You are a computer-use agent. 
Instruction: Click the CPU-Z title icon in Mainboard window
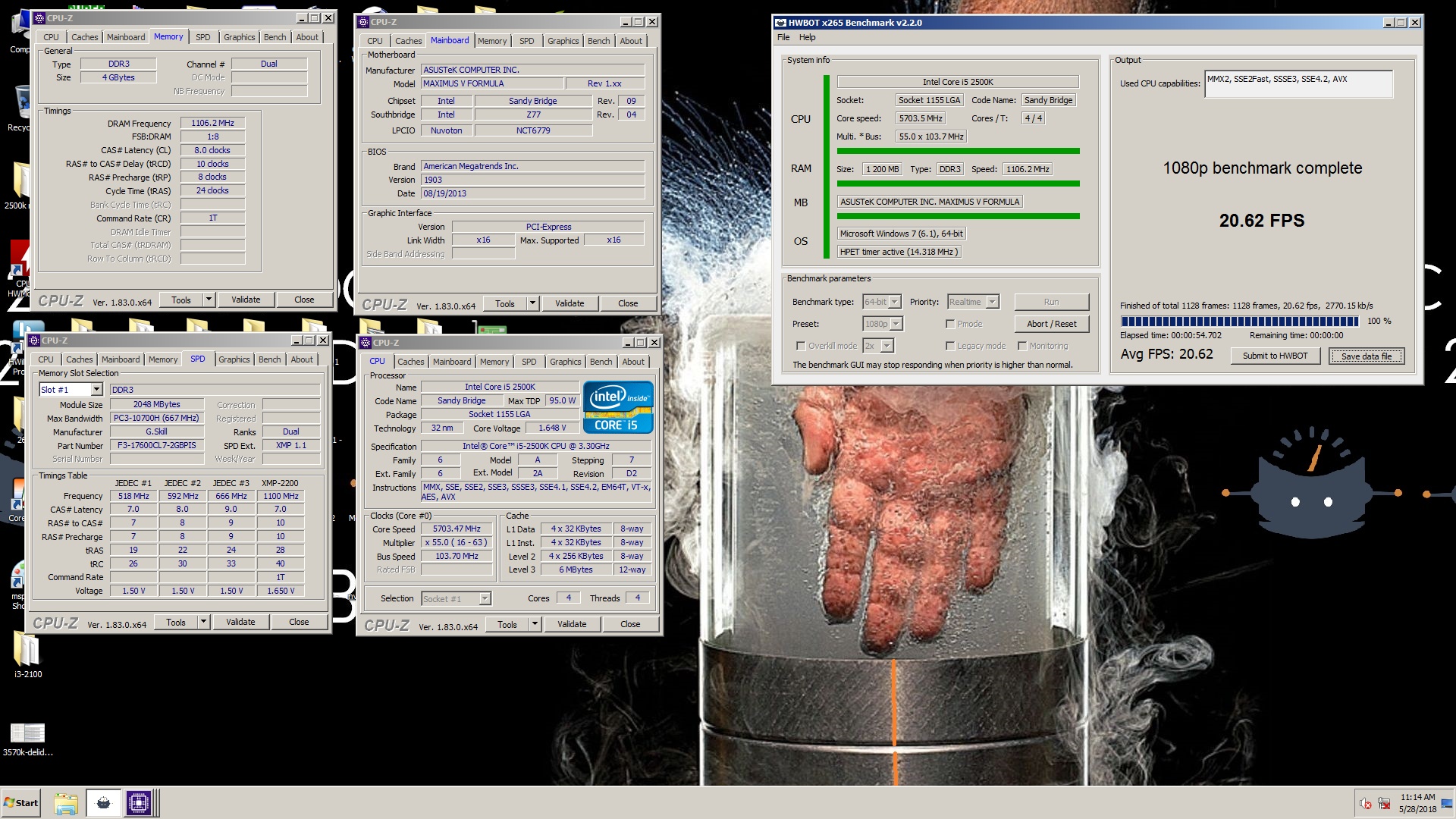click(x=363, y=22)
